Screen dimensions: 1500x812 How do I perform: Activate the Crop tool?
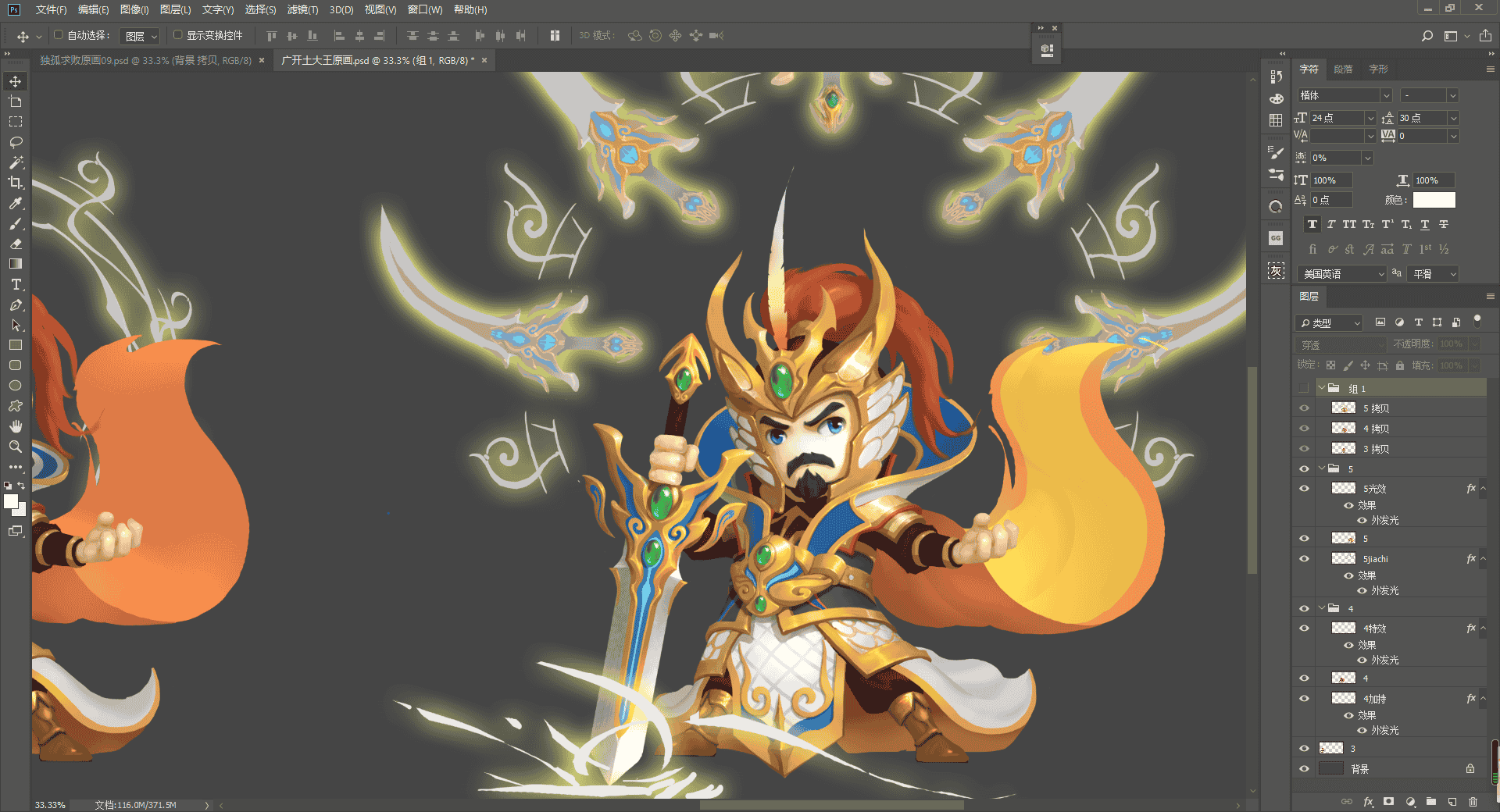pos(16,183)
